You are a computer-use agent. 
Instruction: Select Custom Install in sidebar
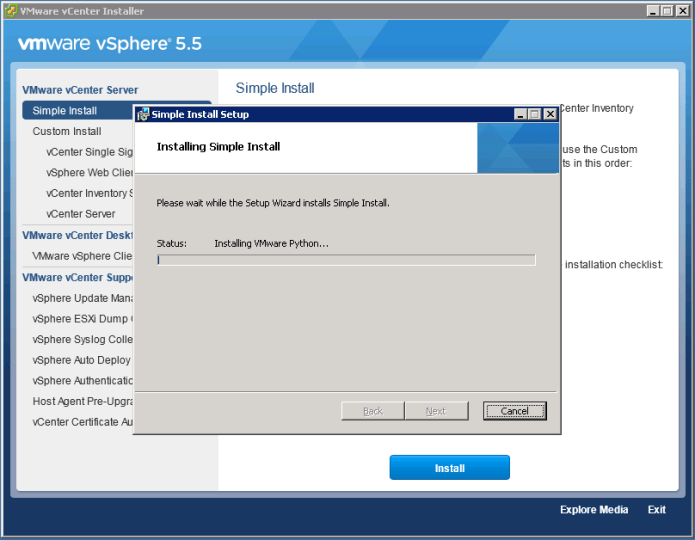[67, 131]
